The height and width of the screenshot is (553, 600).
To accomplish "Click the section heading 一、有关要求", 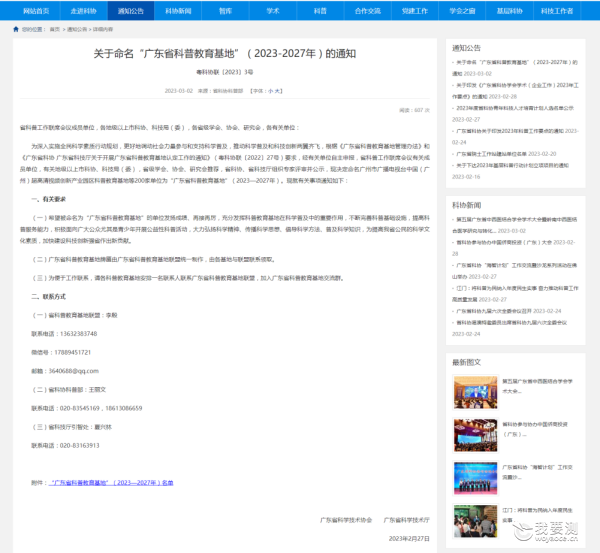I will point(49,199).
